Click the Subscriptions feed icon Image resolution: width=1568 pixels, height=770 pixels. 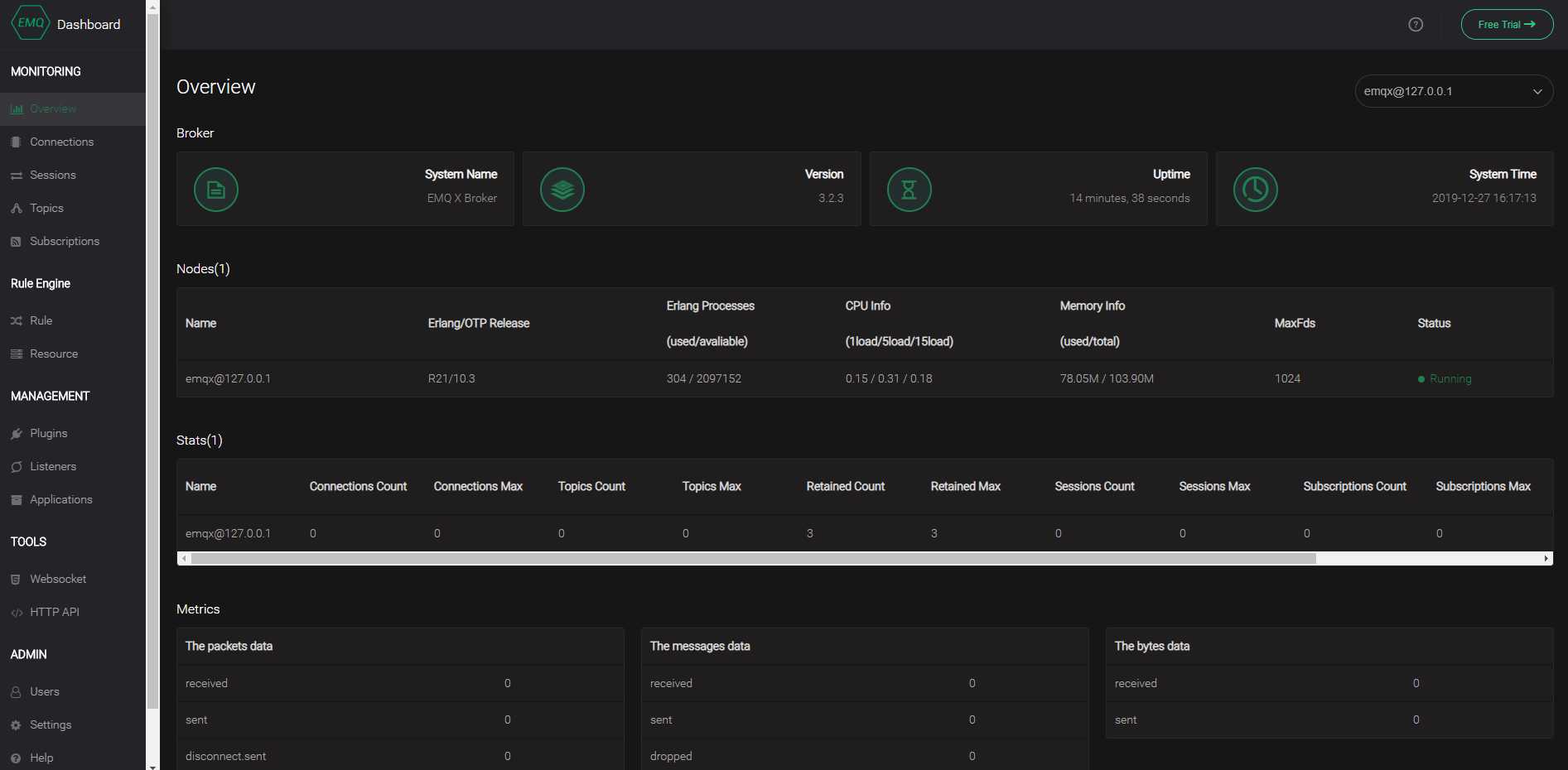(x=17, y=242)
